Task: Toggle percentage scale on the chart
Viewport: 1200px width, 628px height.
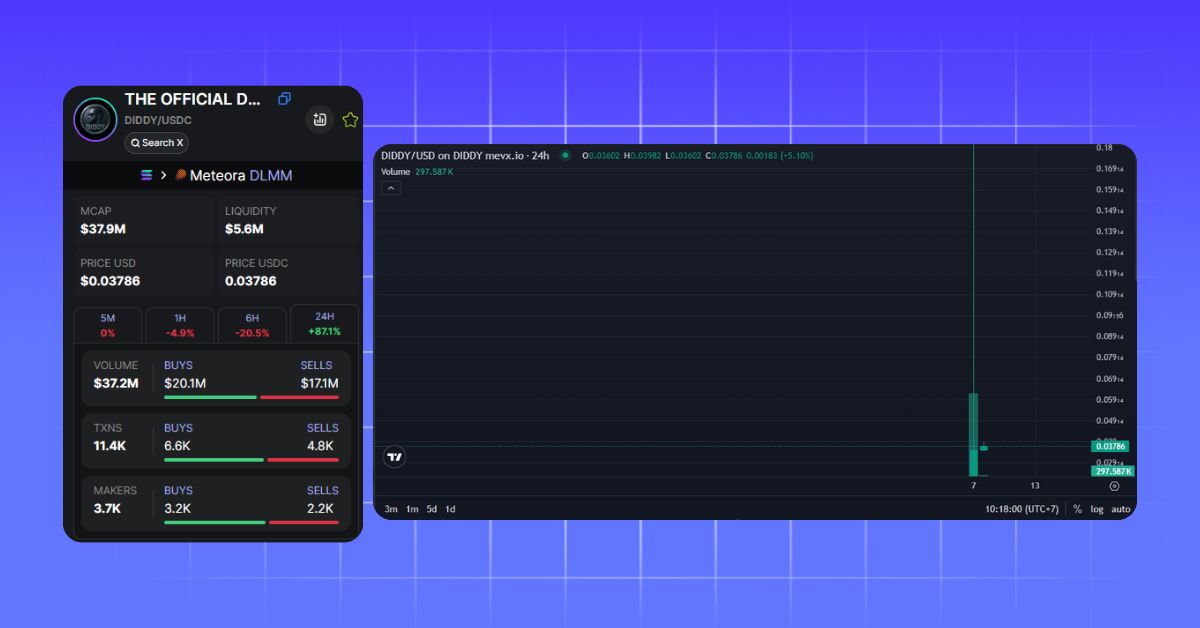Action: (x=1077, y=509)
